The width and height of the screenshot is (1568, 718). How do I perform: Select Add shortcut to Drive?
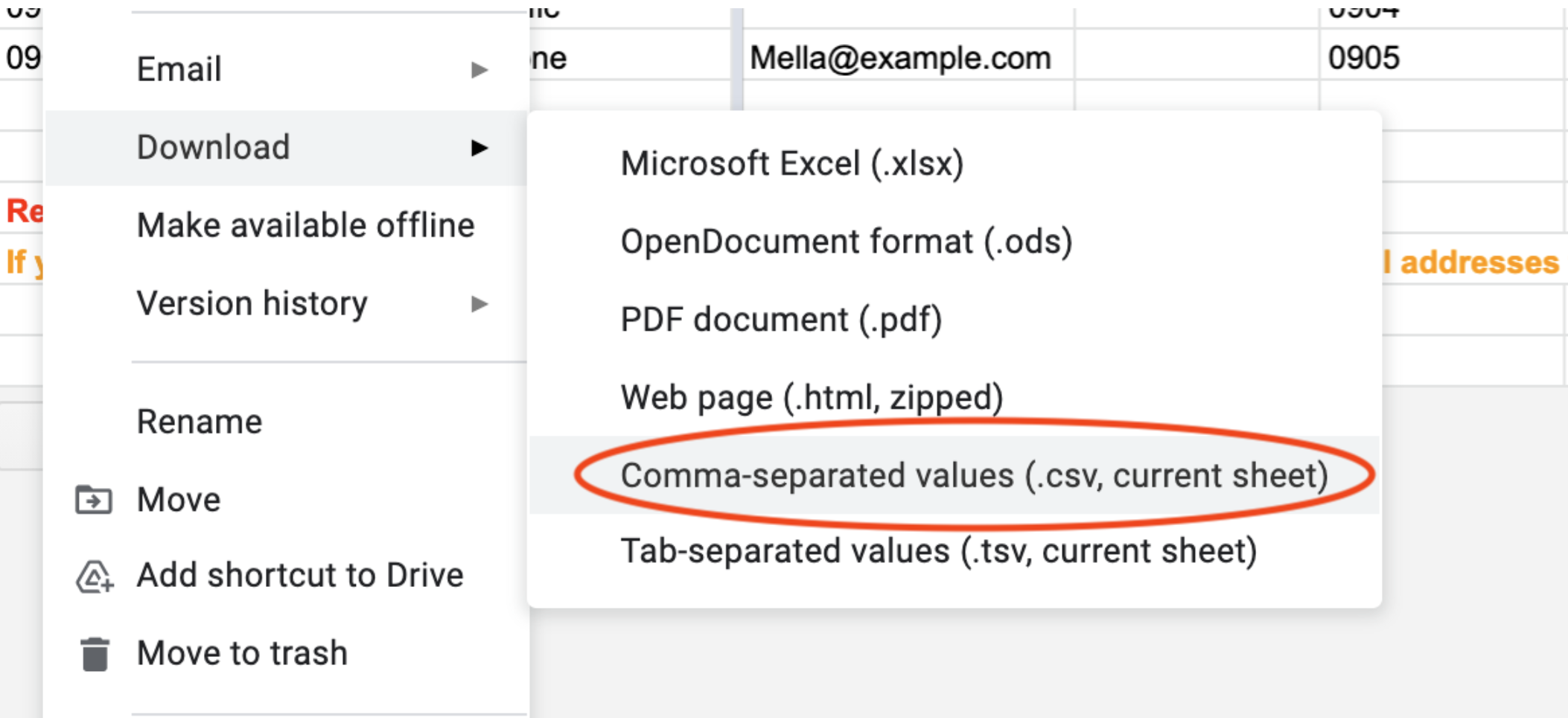pyautogui.click(x=287, y=575)
